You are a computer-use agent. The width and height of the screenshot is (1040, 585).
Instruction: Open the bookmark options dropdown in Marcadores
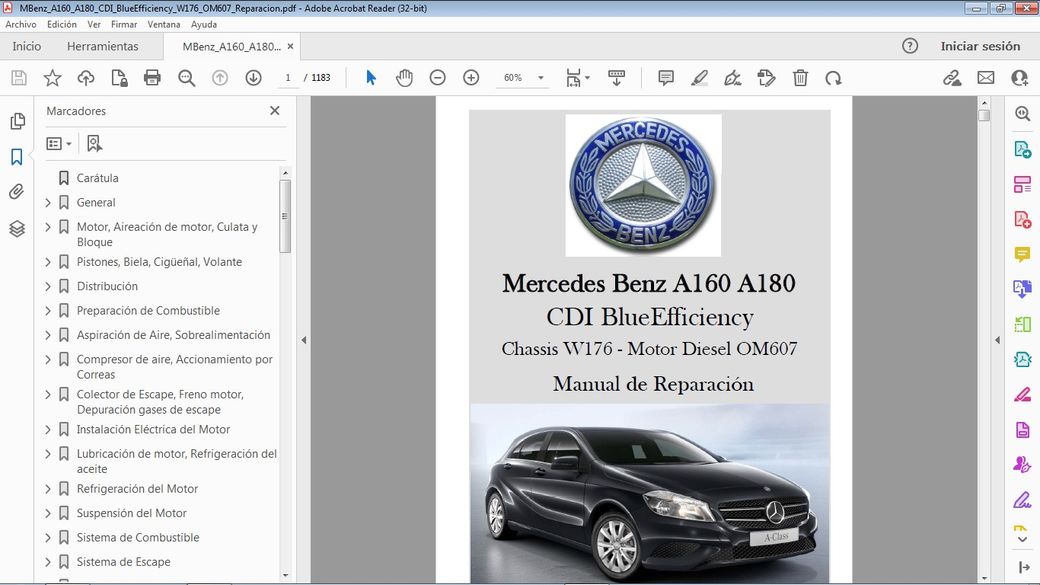58,143
